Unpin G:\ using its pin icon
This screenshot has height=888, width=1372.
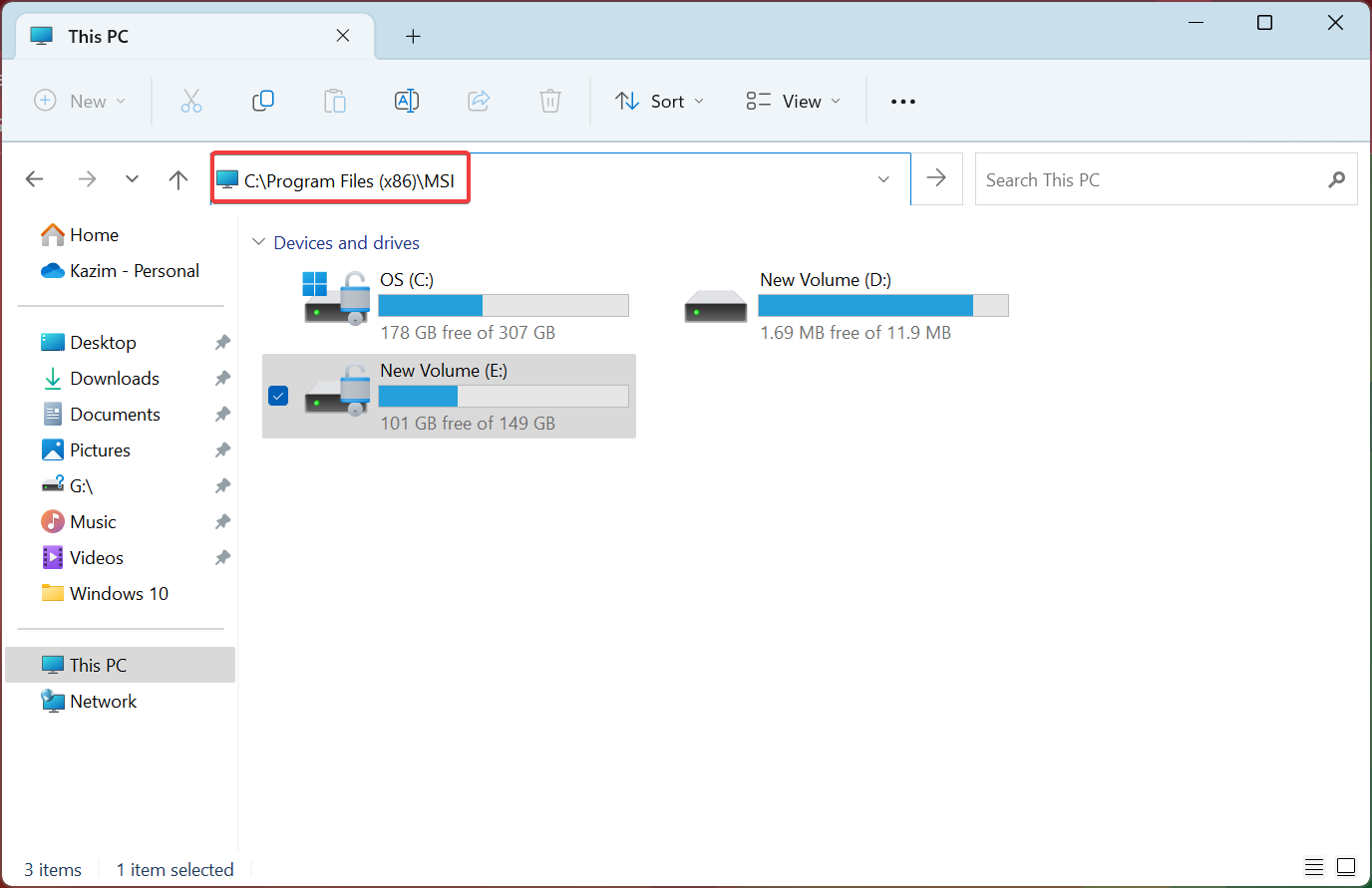point(222,486)
